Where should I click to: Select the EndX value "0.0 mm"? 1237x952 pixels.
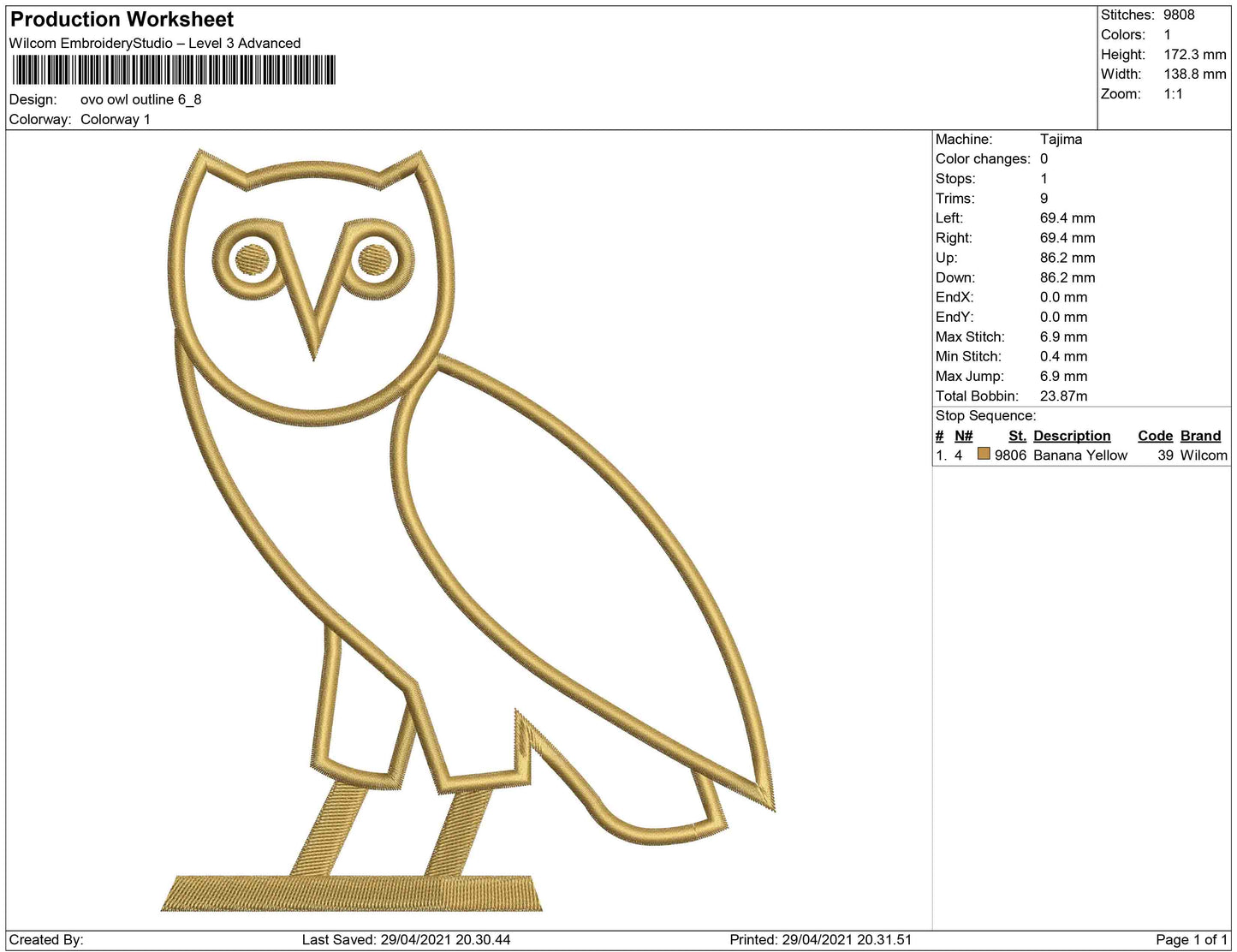coord(1064,297)
